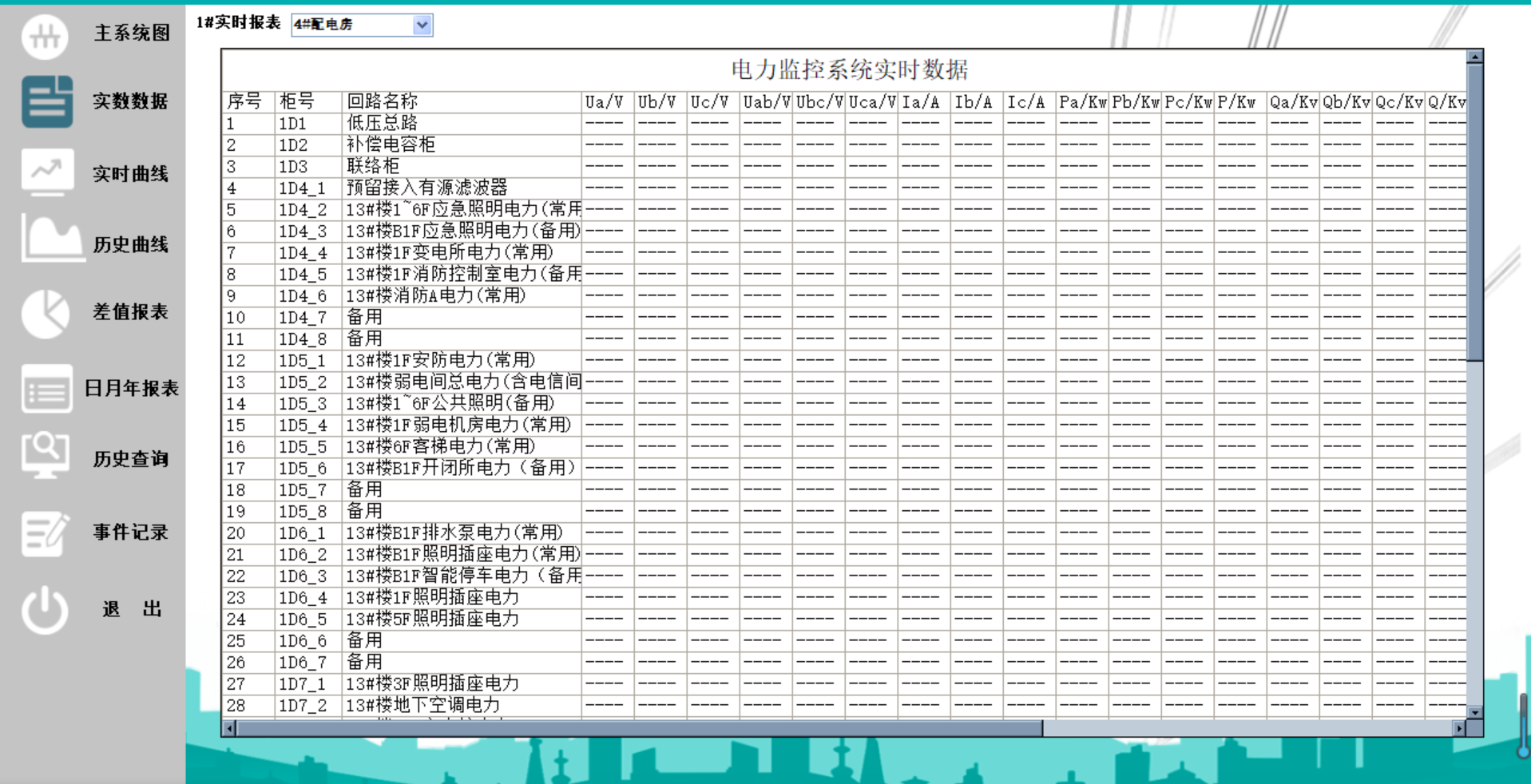Select 主系统图 in the left menu
1531x784 pixels.
coord(133,35)
